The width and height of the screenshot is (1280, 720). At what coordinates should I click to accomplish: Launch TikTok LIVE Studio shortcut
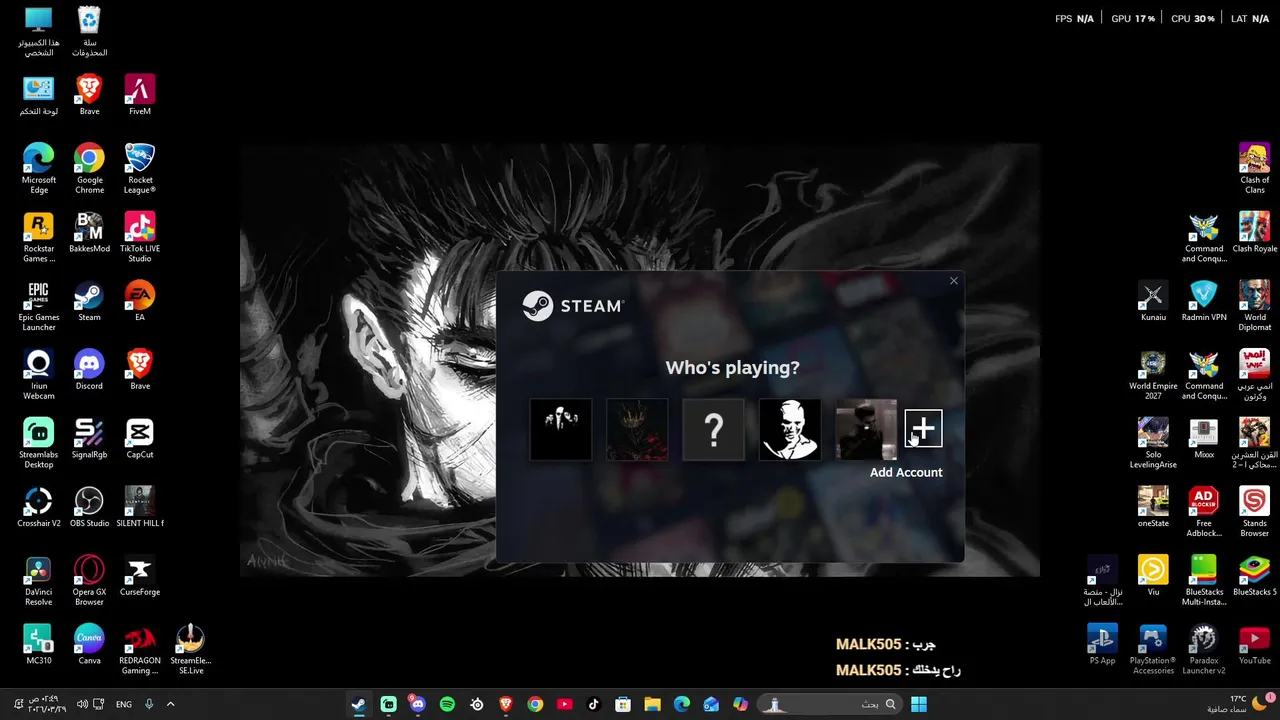(x=140, y=237)
